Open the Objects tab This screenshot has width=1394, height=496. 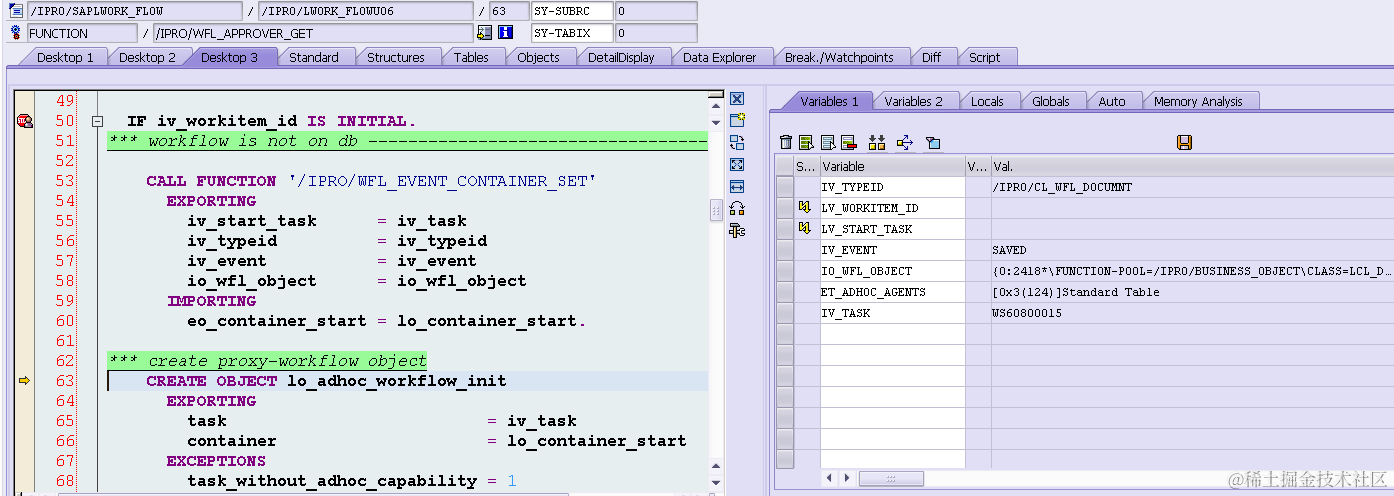[x=538, y=57]
